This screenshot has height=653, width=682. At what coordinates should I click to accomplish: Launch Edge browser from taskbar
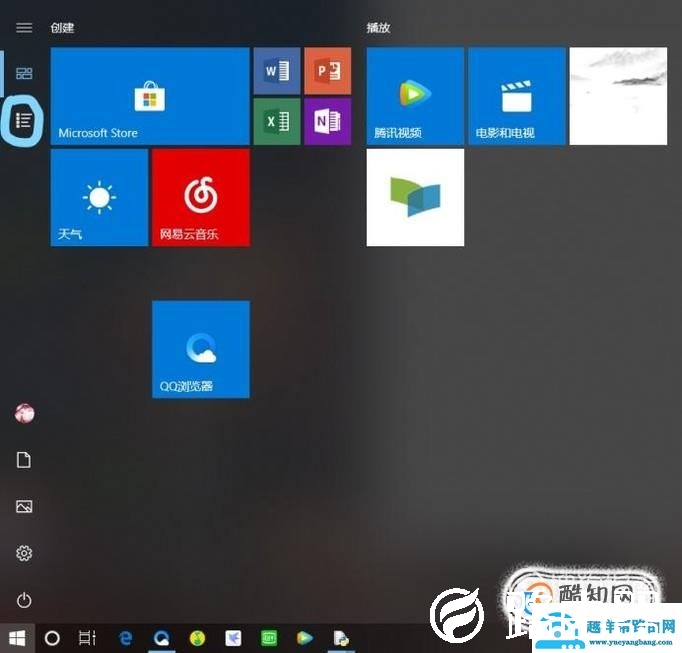coord(126,638)
